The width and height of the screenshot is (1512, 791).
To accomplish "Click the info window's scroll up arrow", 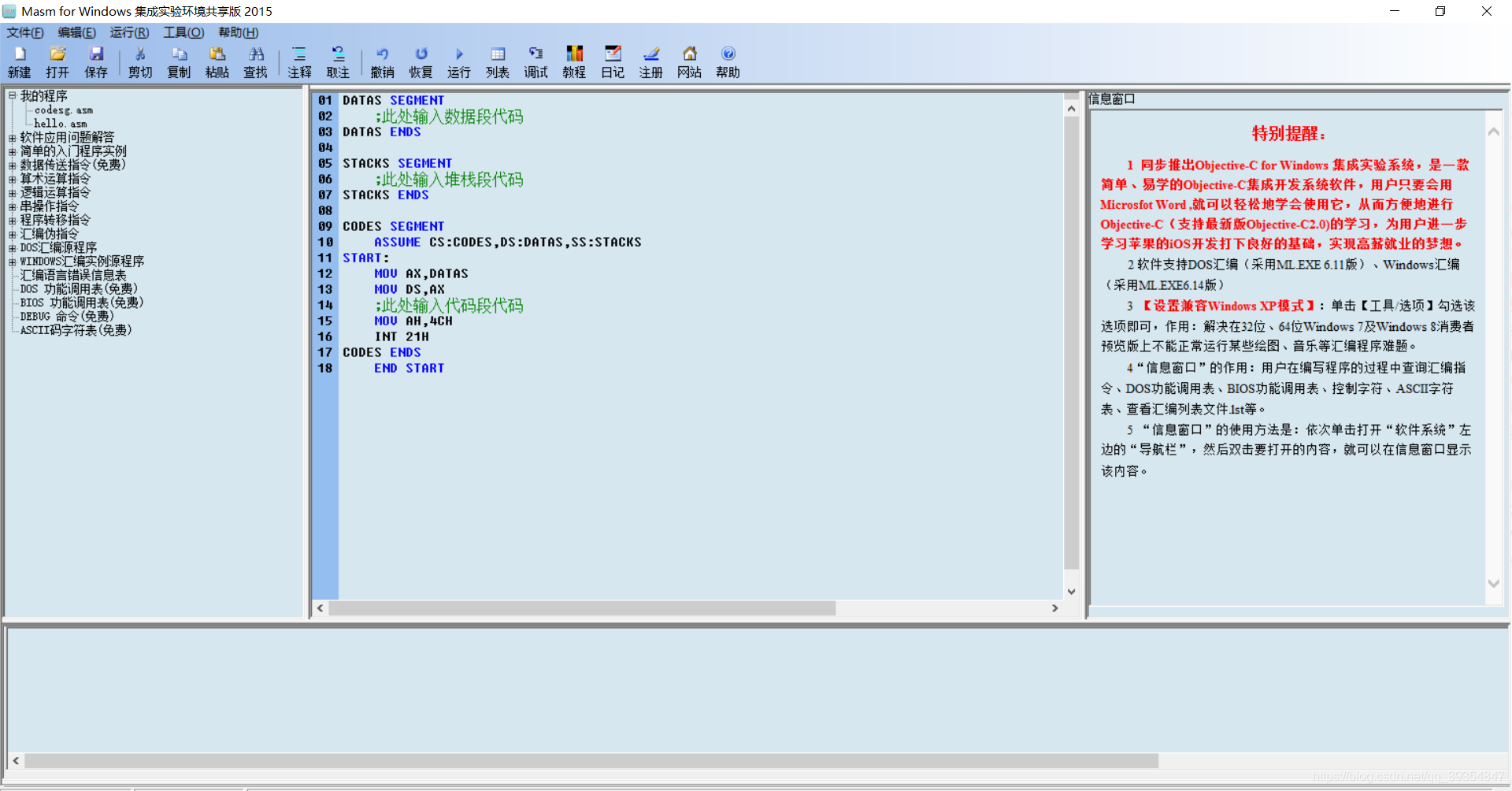I will [x=1493, y=132].
